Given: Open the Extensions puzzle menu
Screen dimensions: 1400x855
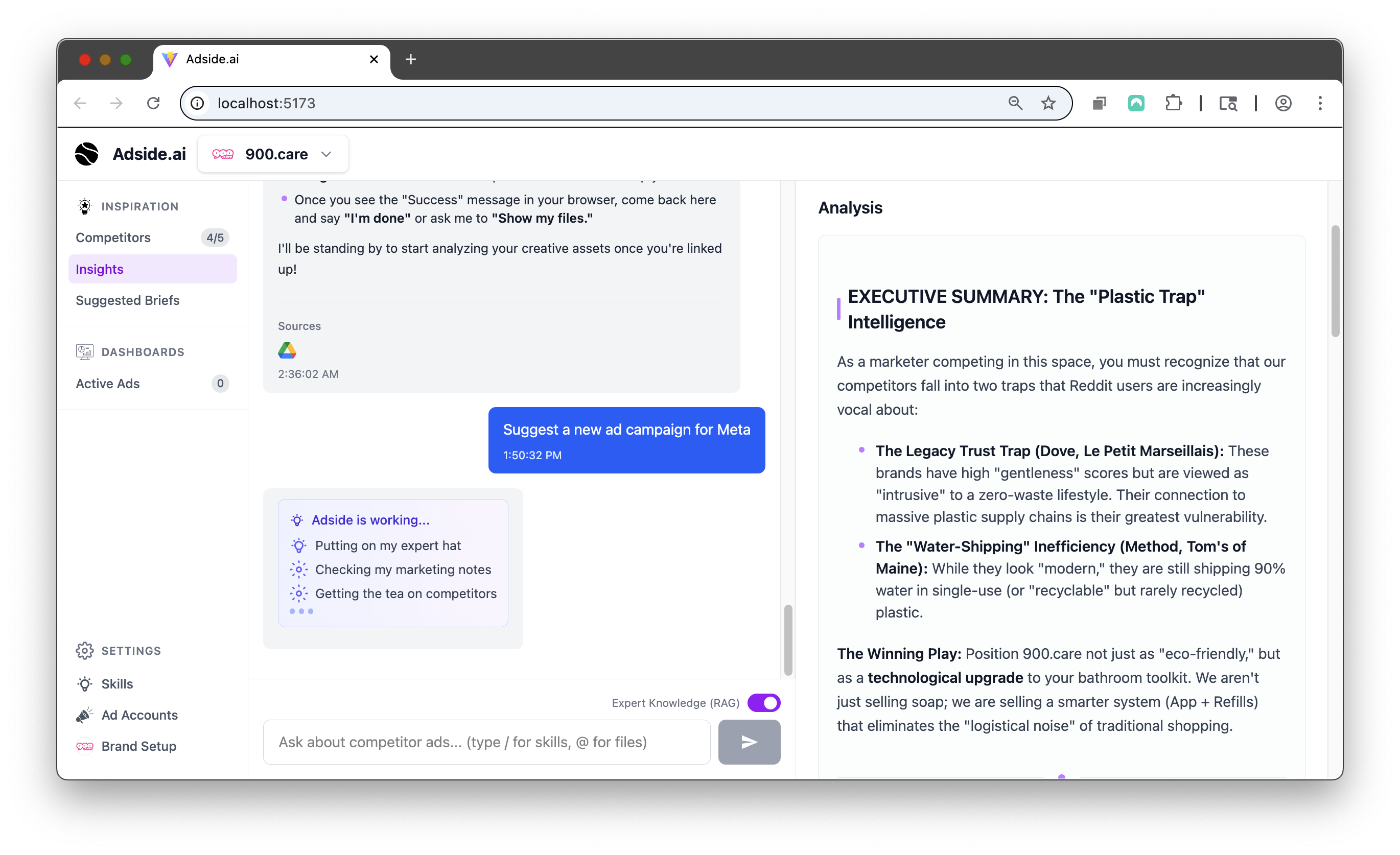Looking at the screenshot, I should [1173, 103].
